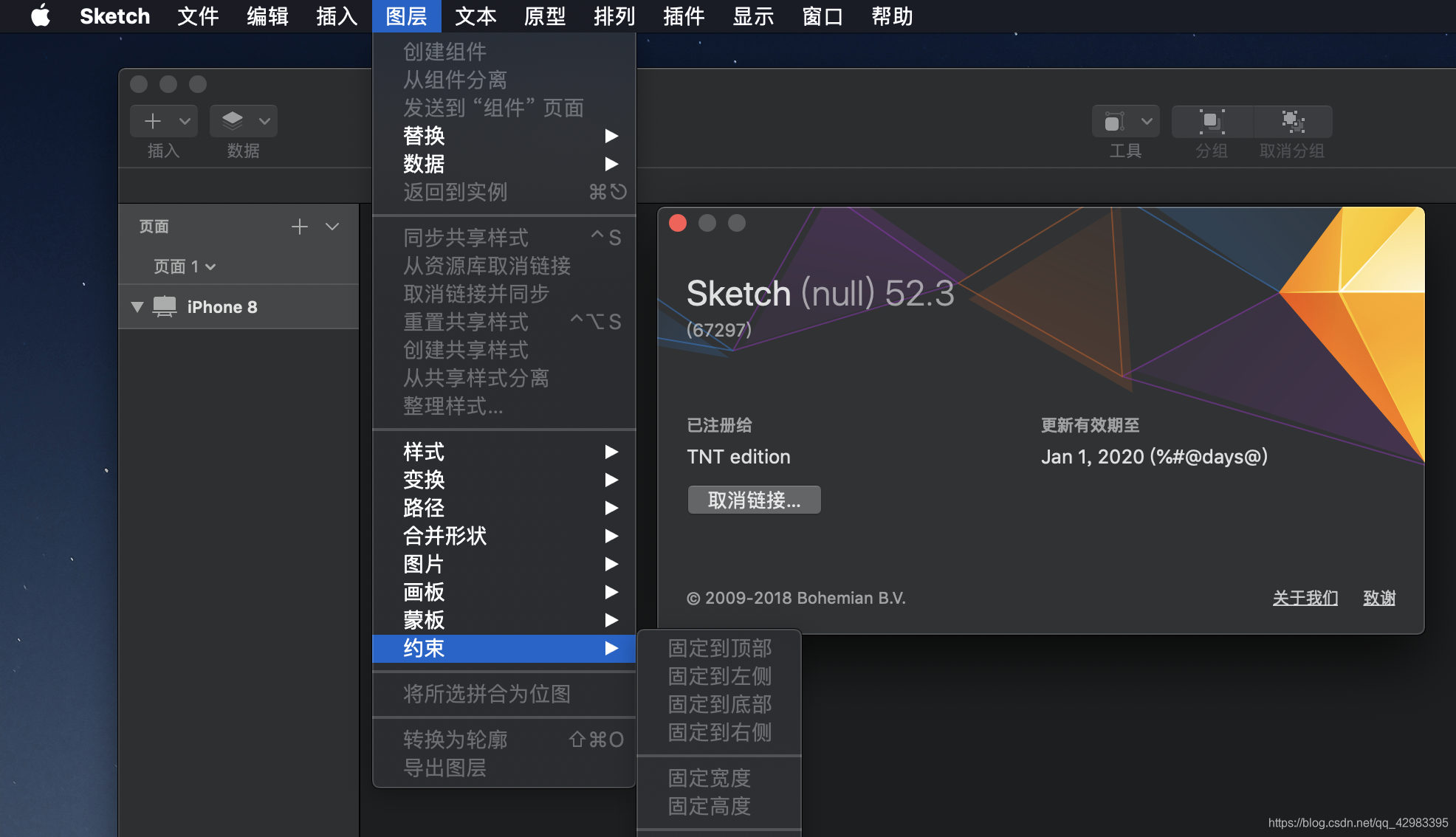This screenshot has height=837, width=1456.
Task: Close the 图层 menu in menu bar
Action: (x=406, y=15)
